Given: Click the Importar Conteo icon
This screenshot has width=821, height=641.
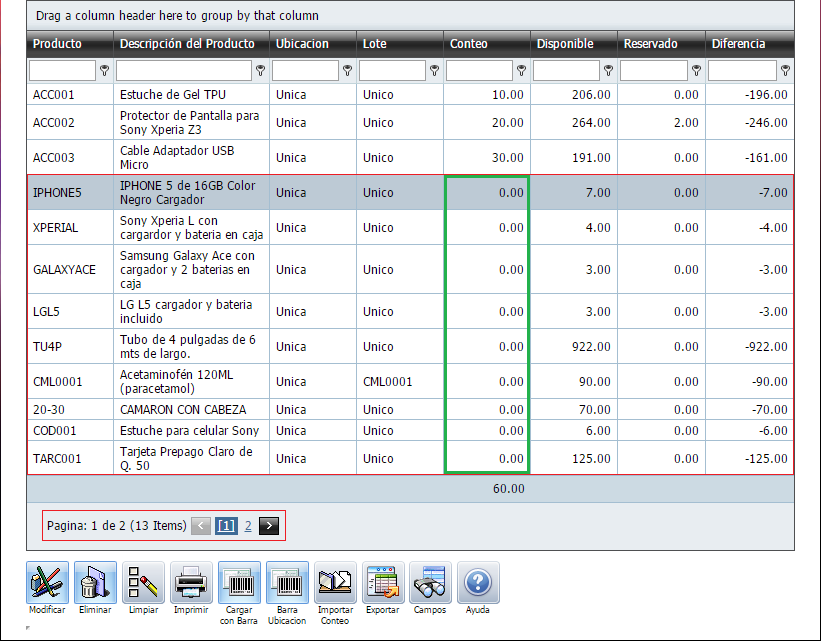Looking at the screenshot, I should click(x=335, y=582).
